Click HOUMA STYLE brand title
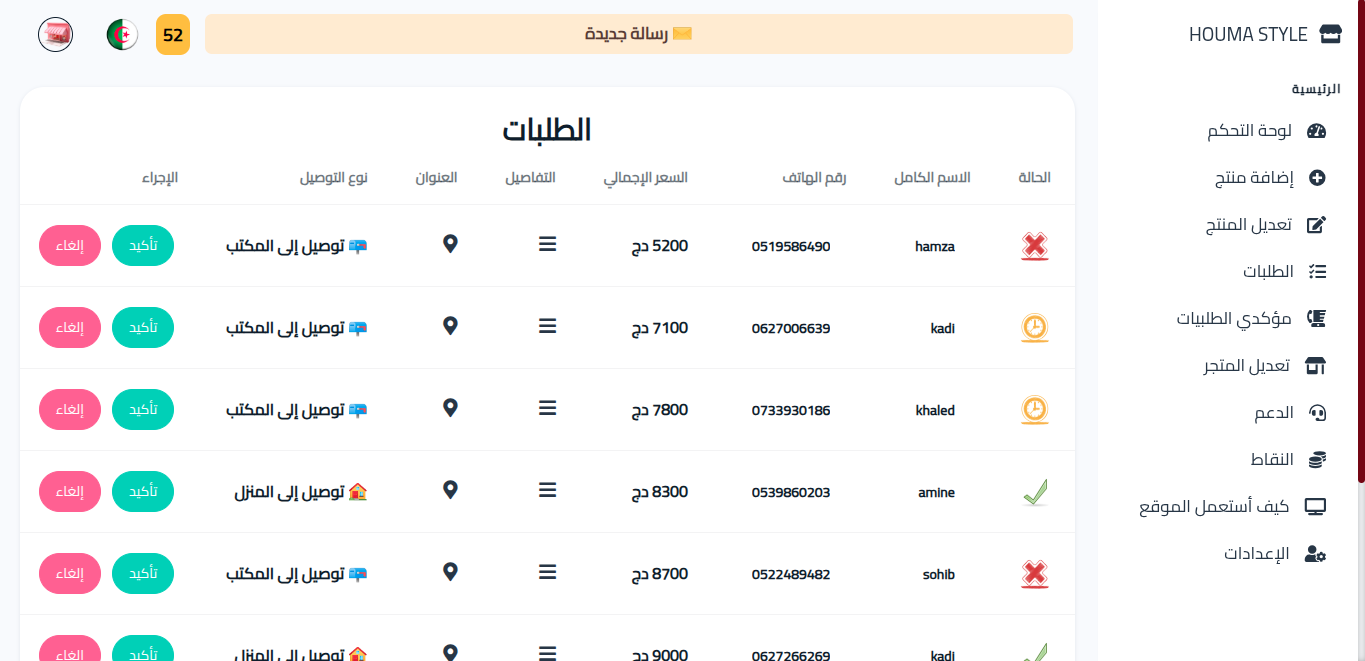 pos(1248,35)
